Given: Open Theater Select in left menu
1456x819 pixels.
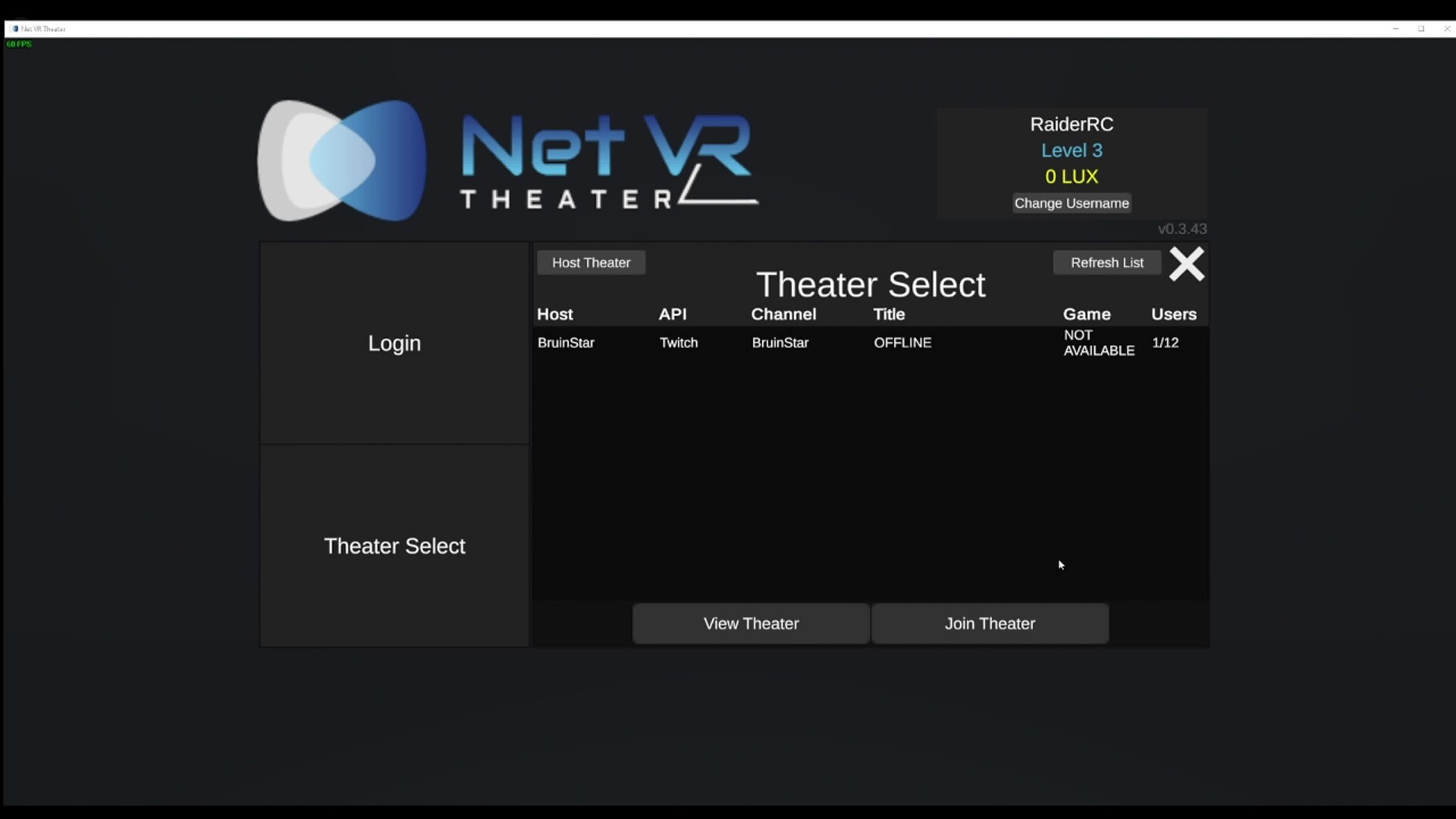Looking at the screenshot, I should (x=394, y=546).
